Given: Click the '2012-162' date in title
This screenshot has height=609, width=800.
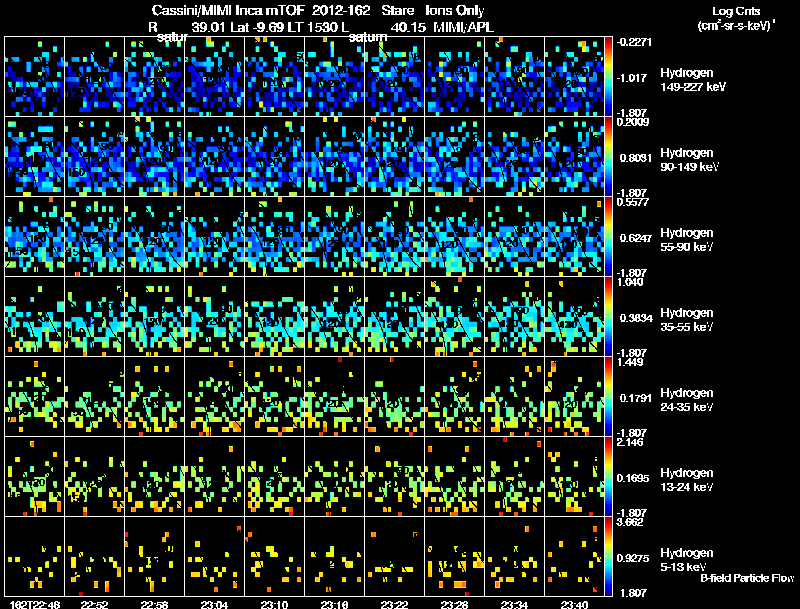Looking at the screenshot, I should pos(342,10).
